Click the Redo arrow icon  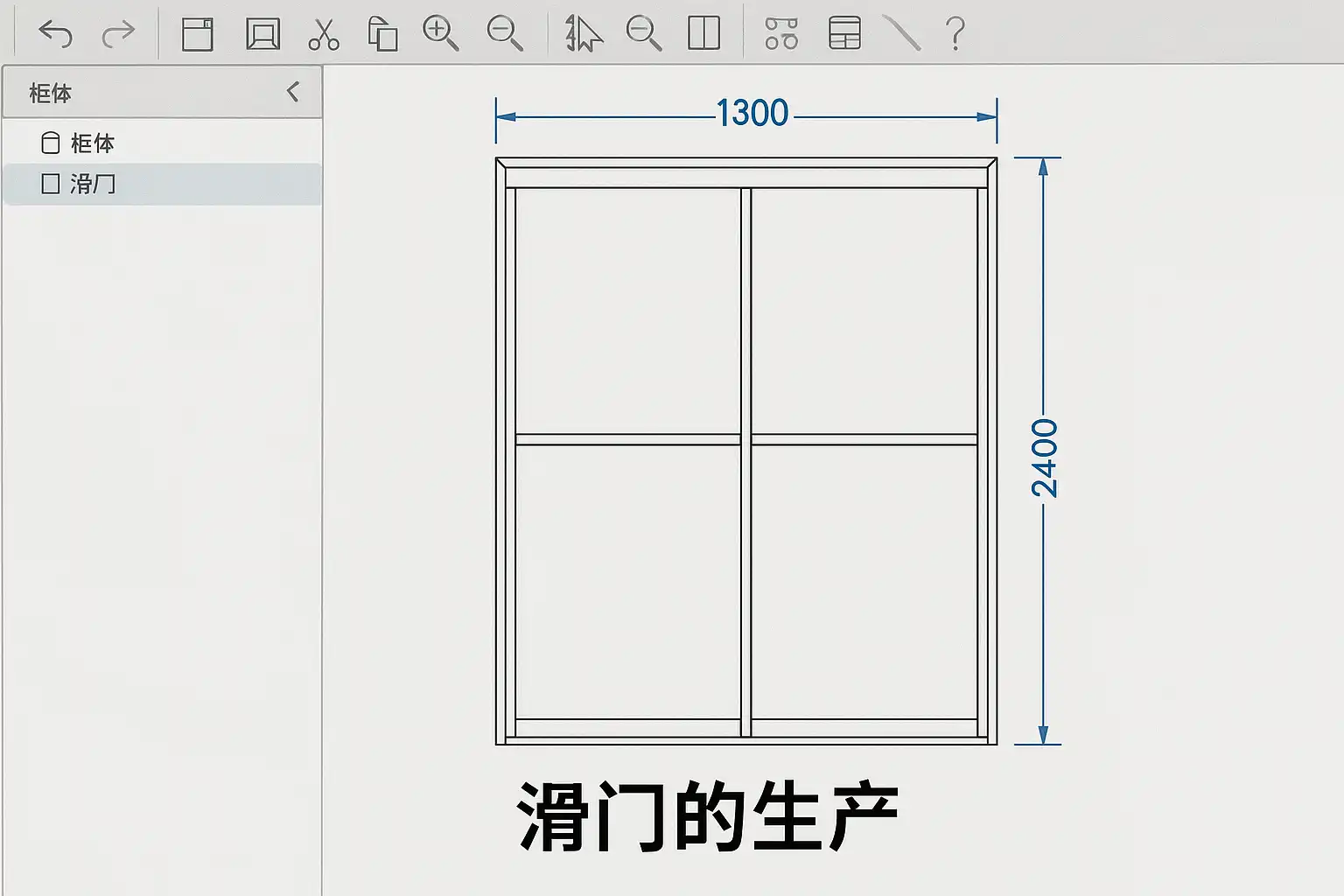pyautogui.click(x=118, y=34)
